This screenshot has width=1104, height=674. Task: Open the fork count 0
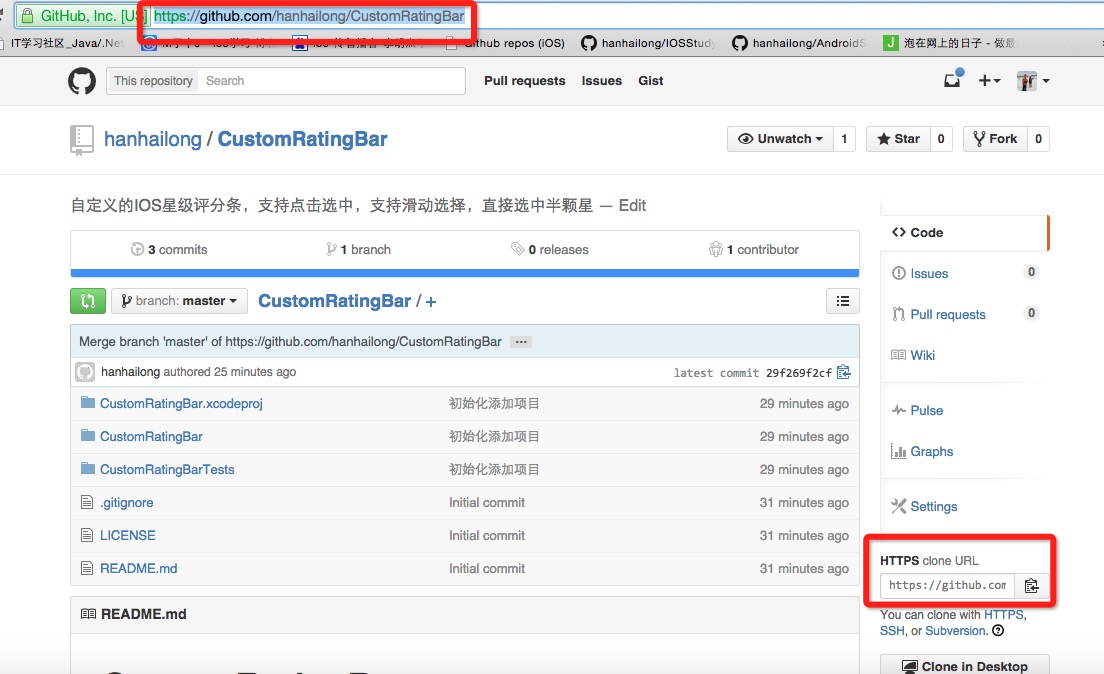click(1038, 139)
